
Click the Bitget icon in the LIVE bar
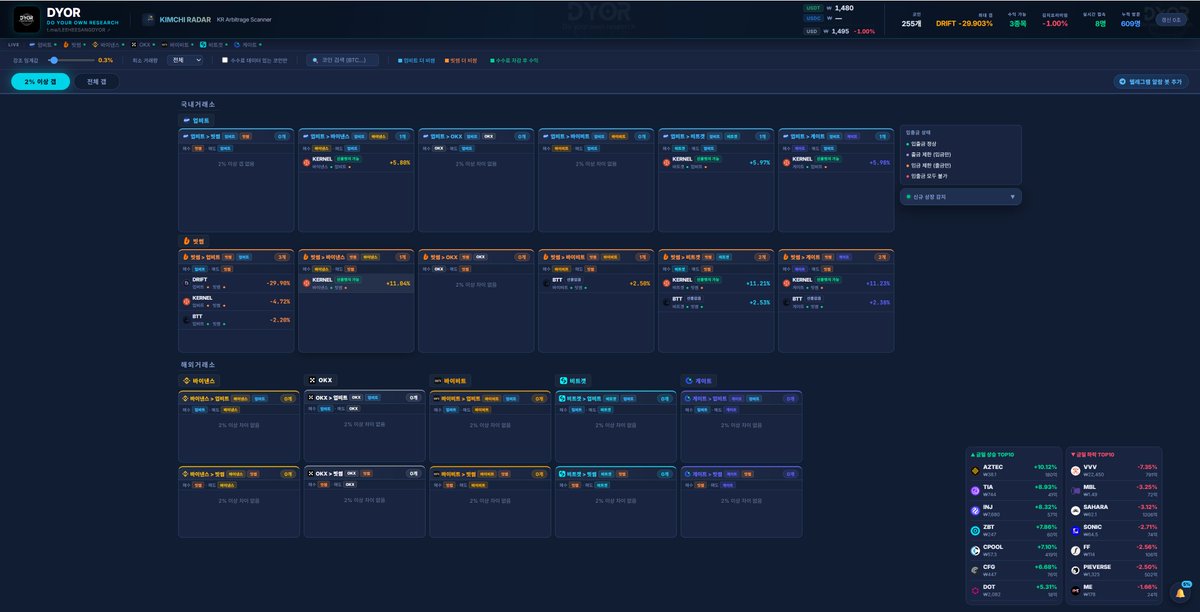click(203, 45)
